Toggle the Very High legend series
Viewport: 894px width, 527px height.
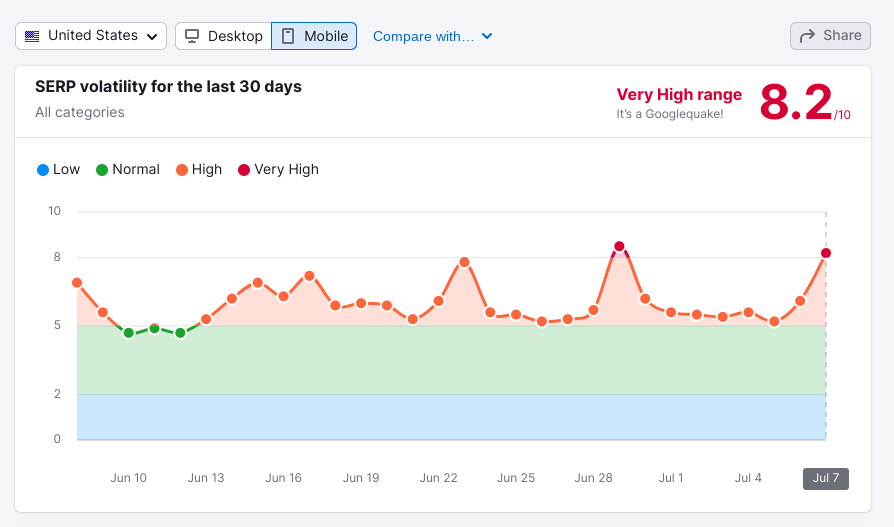[278, 169]
